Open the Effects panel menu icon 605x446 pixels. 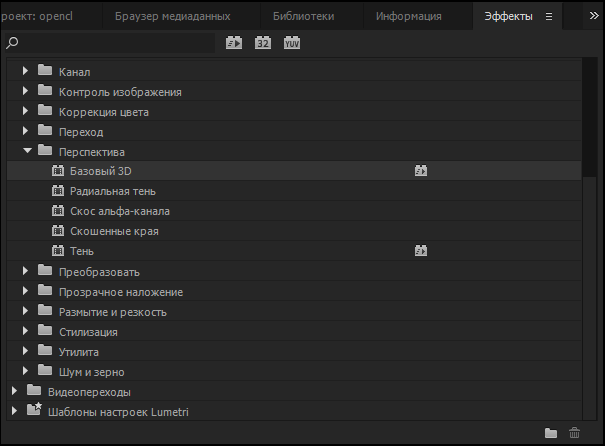click(548, 16)
